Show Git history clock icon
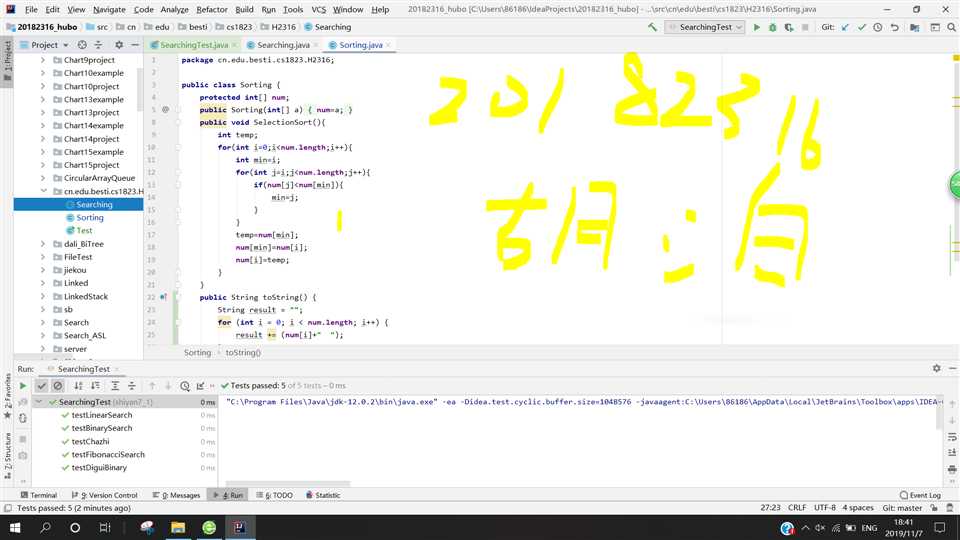 click(x=878, y=27)
